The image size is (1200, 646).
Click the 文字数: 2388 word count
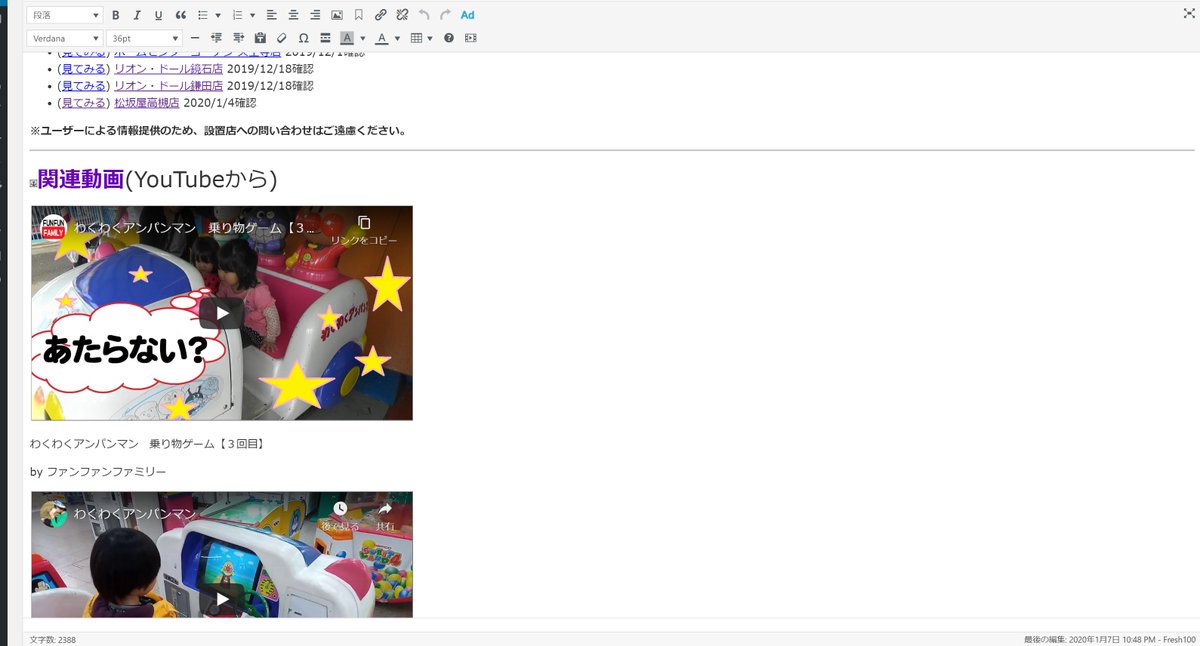[x=53, y=639]
